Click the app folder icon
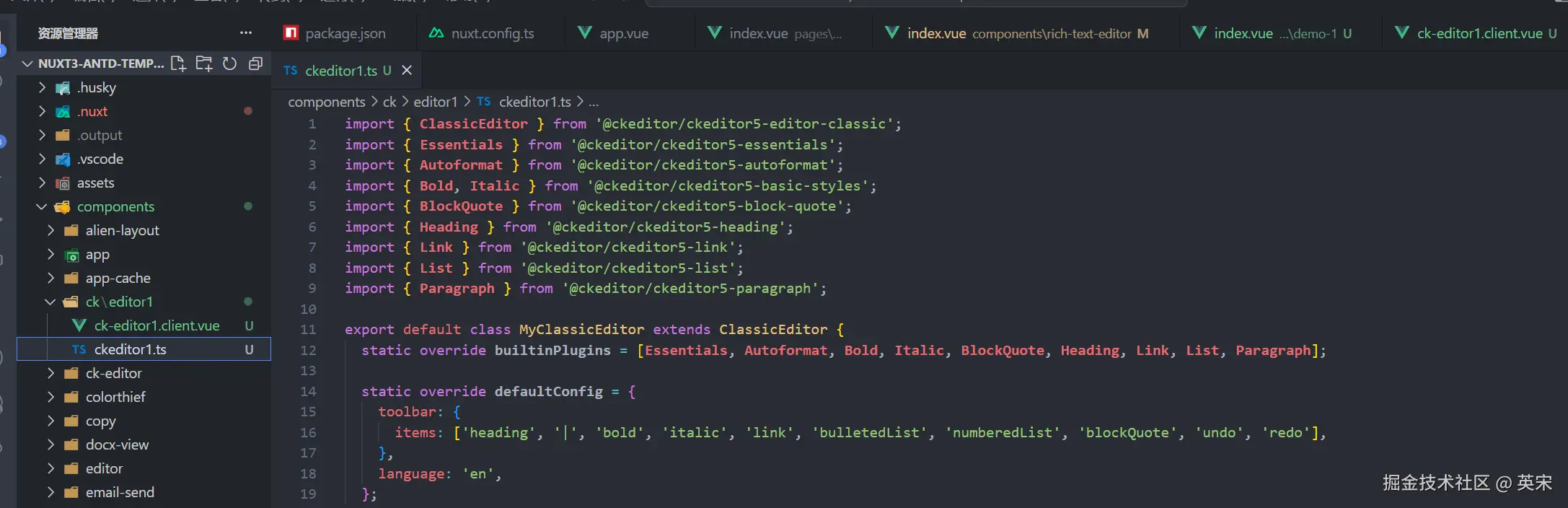The width and height of the screenshot is (1568, 508). click(x=71, y=255)
